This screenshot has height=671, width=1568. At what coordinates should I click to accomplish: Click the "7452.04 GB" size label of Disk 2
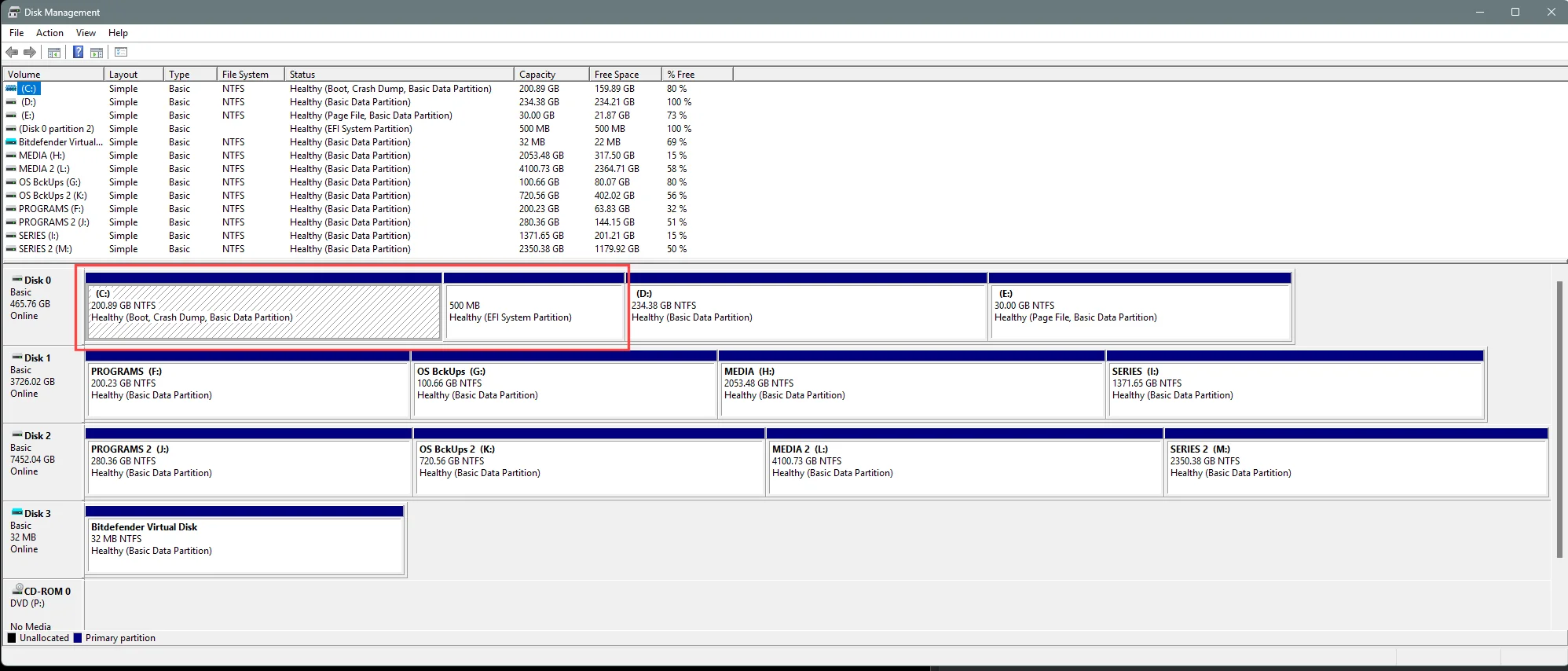click(32, 460)
